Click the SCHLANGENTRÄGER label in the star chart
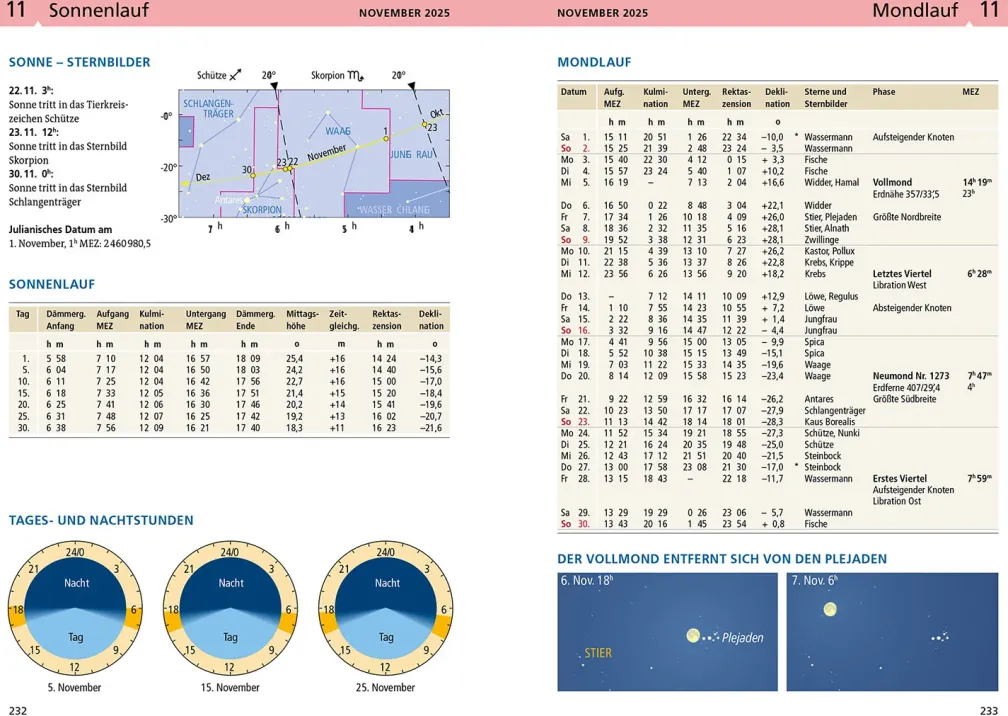This screenshot has height=716, width=1008. pos(209,108)
